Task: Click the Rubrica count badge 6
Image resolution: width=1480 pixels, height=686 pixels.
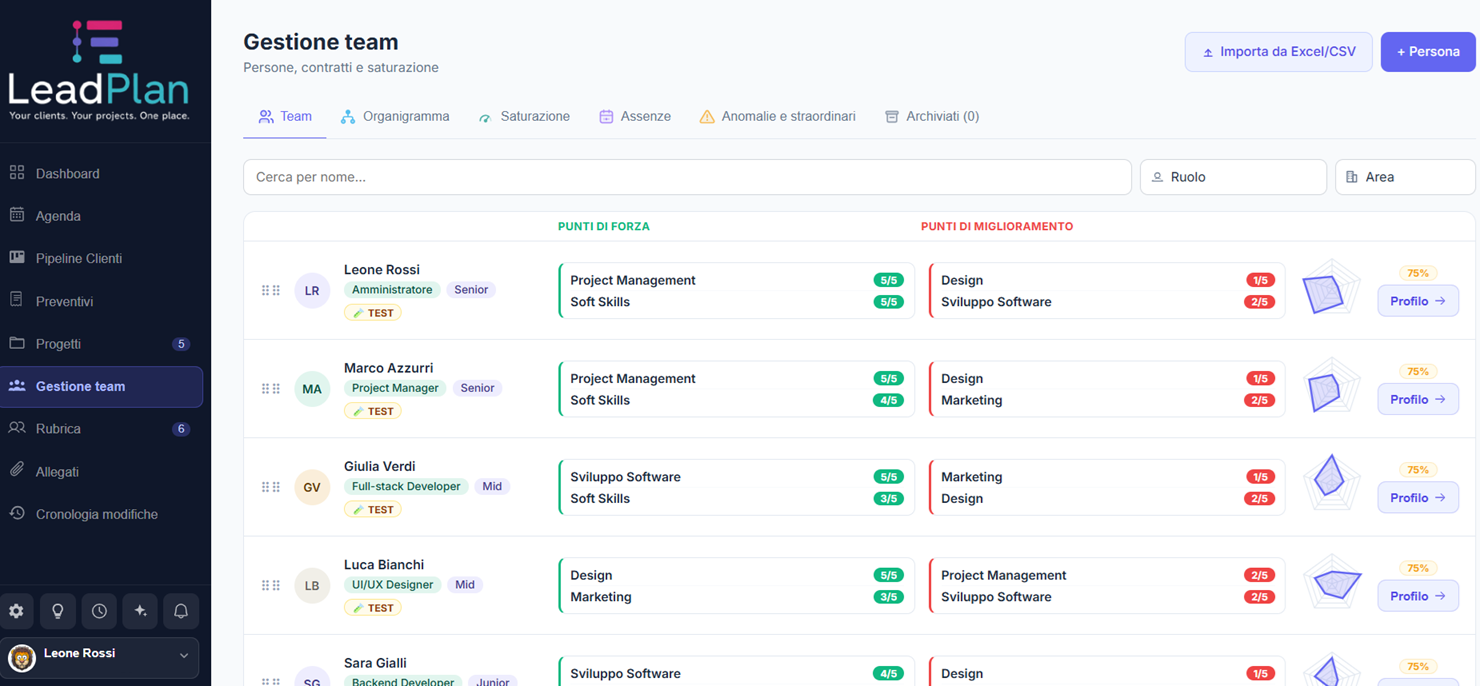Action: click(x=181, y=429)
